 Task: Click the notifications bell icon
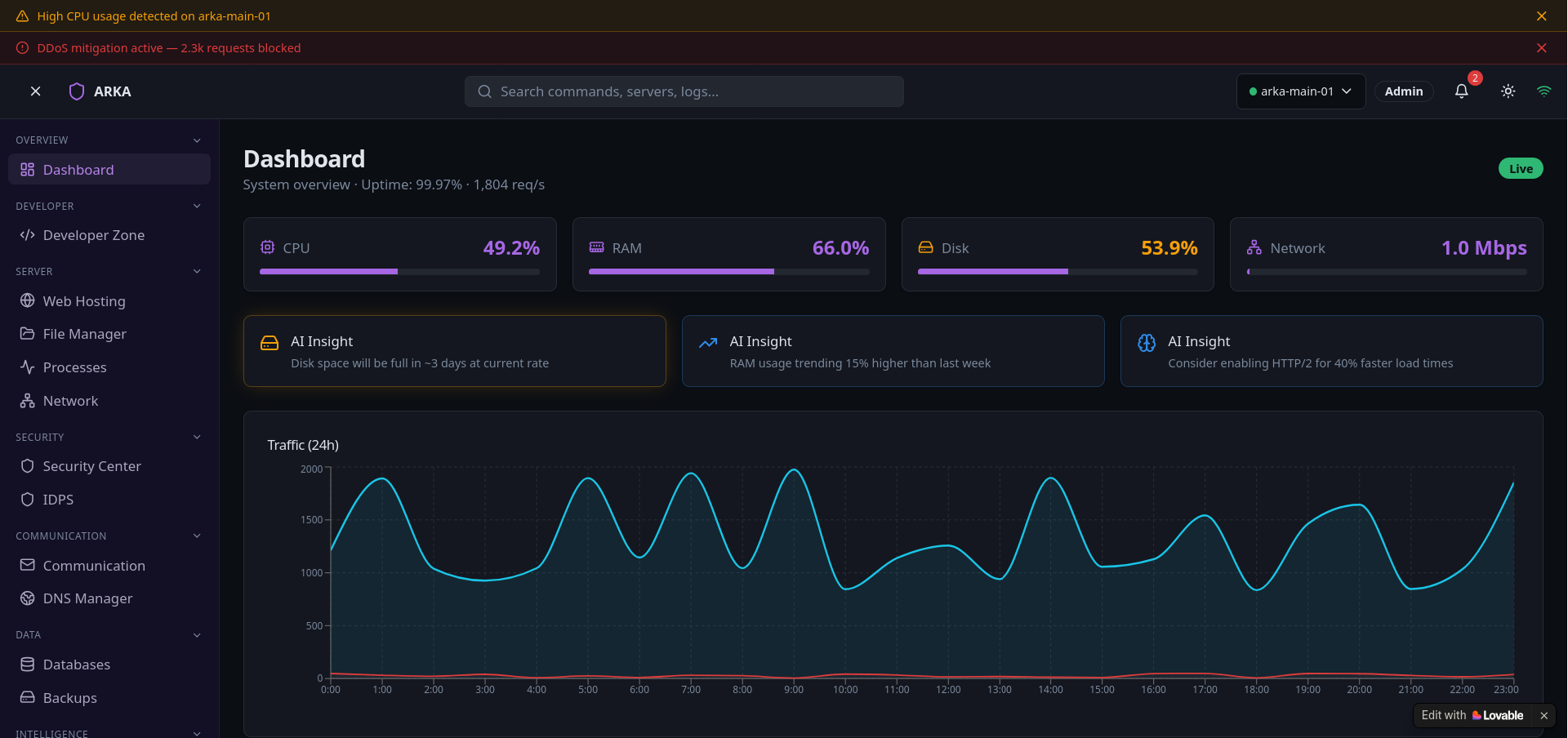[x=1461, y=91]
